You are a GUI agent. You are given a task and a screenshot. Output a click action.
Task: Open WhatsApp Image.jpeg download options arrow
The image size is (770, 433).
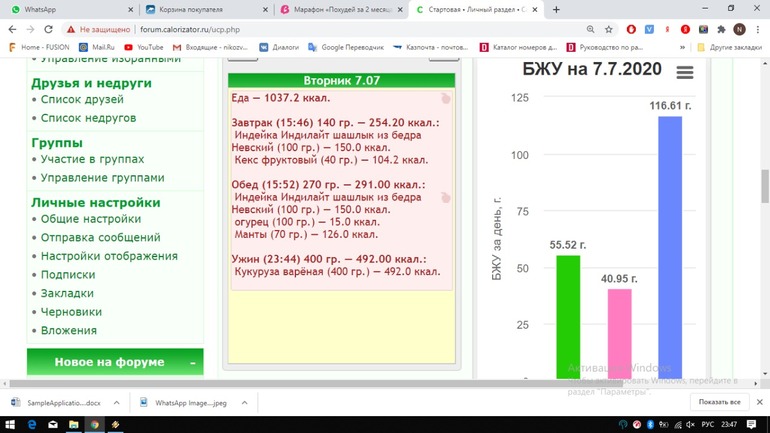coord(244,402)
